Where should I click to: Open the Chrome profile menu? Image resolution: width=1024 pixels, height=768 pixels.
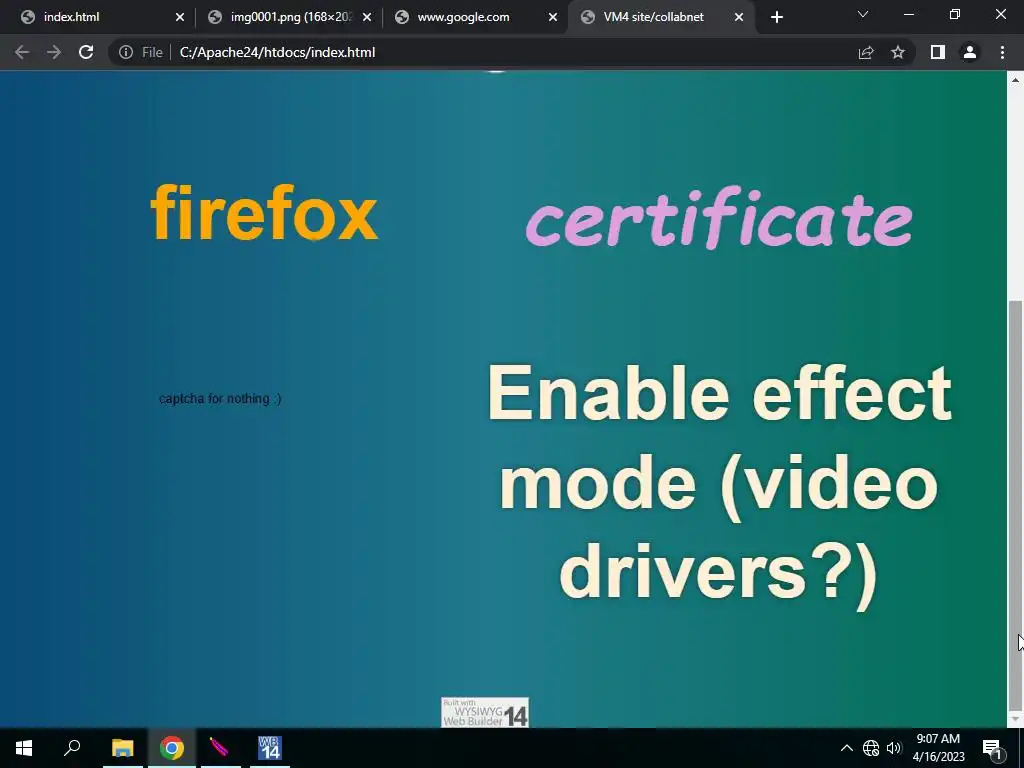[x=970, y=52]
